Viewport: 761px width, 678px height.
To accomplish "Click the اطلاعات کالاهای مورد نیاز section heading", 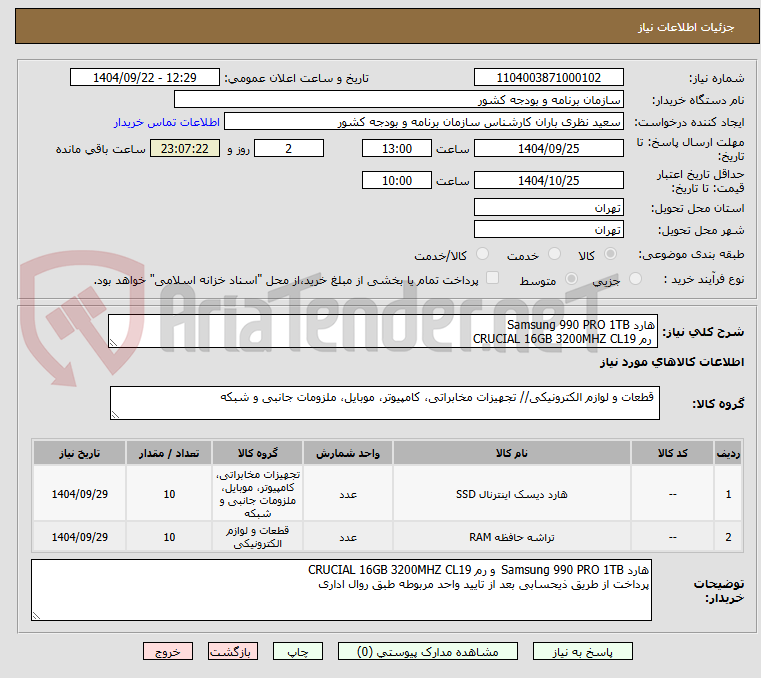I will click(x=672, y=362).
